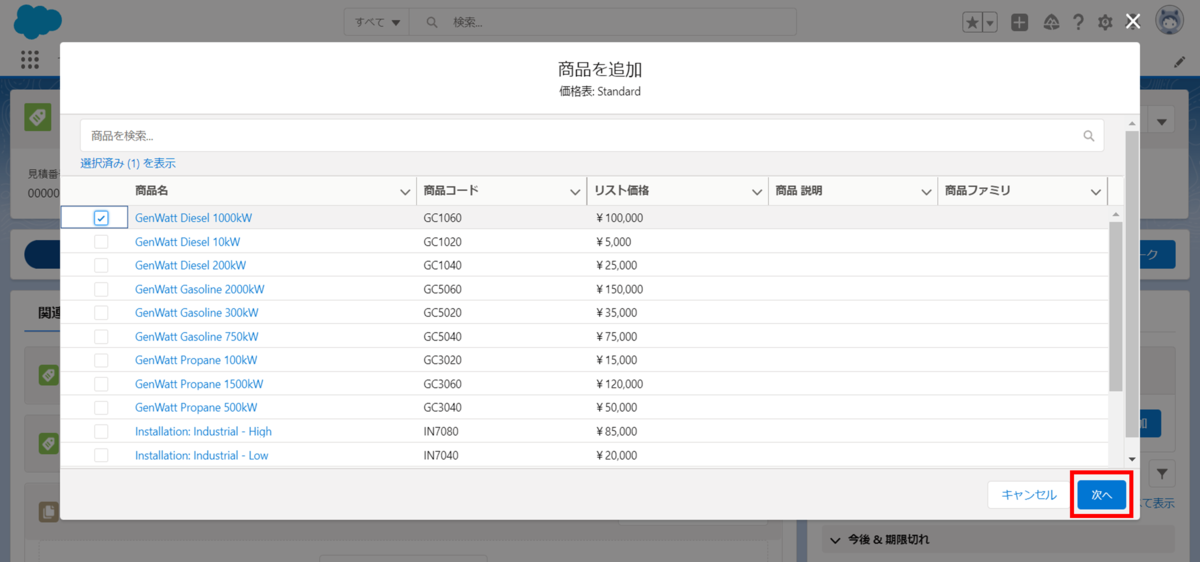Check the GenWatt Gasoline 2000kW checkbox

point(101,289)
